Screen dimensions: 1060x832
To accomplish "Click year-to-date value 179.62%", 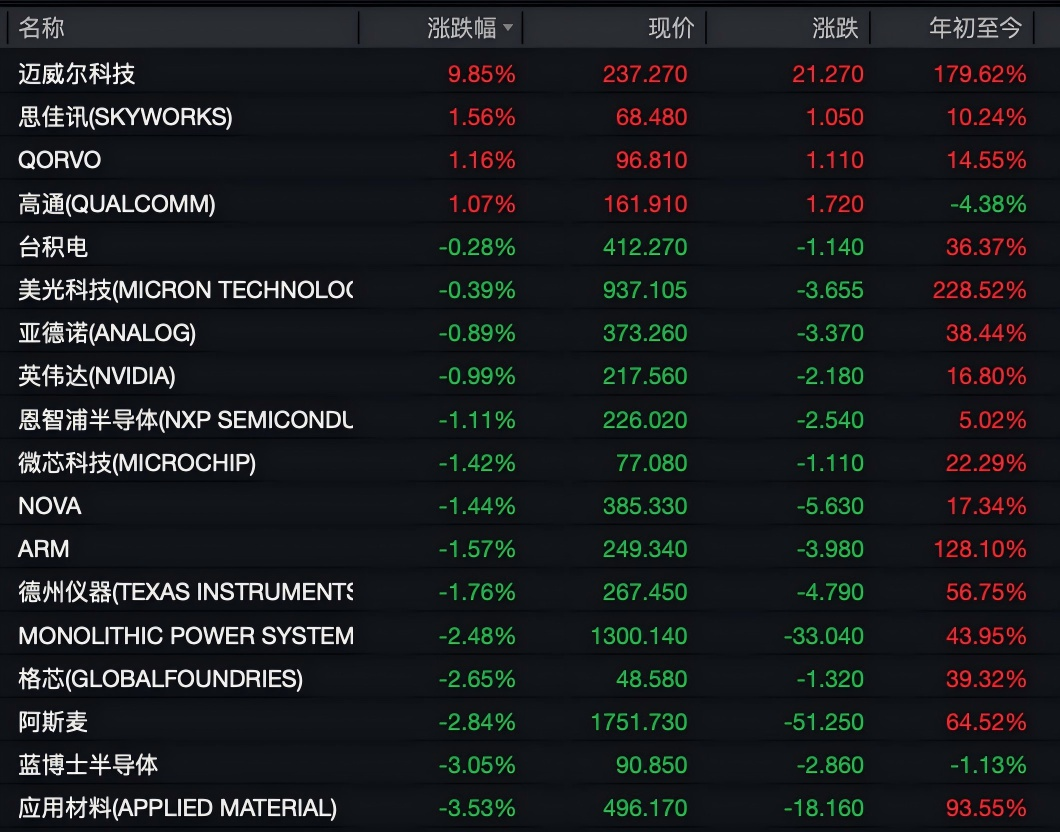I will pos(980,74).
